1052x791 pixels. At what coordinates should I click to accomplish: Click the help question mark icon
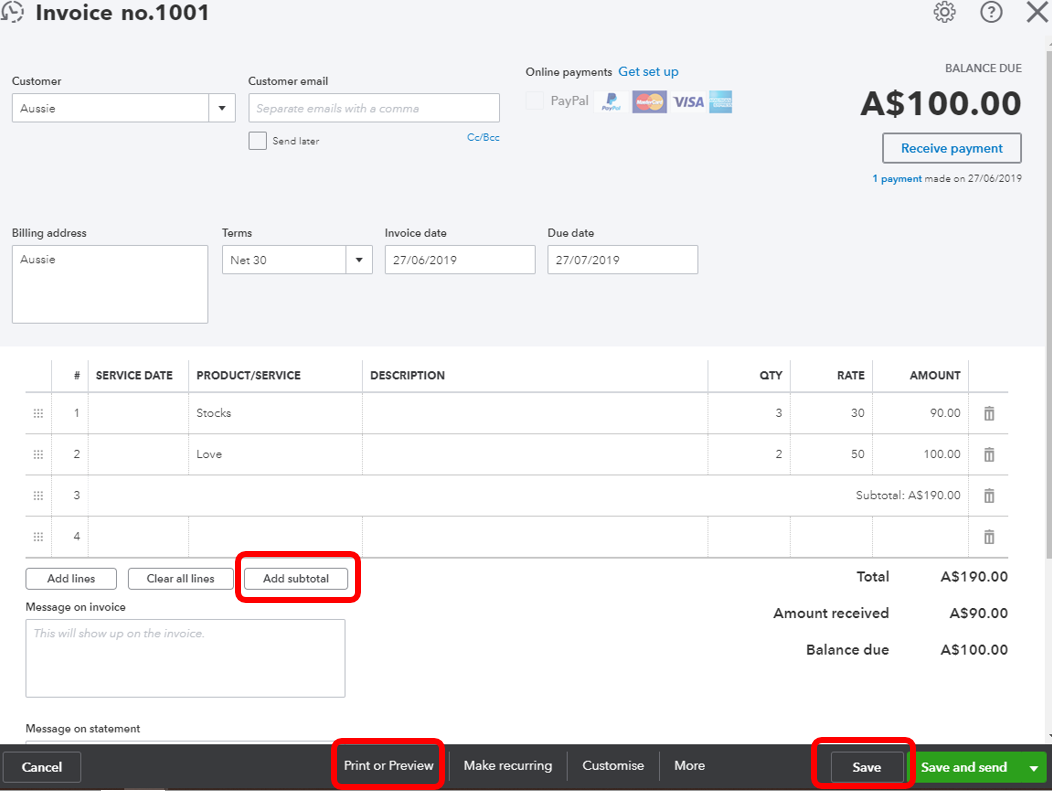tap(991, 12)
